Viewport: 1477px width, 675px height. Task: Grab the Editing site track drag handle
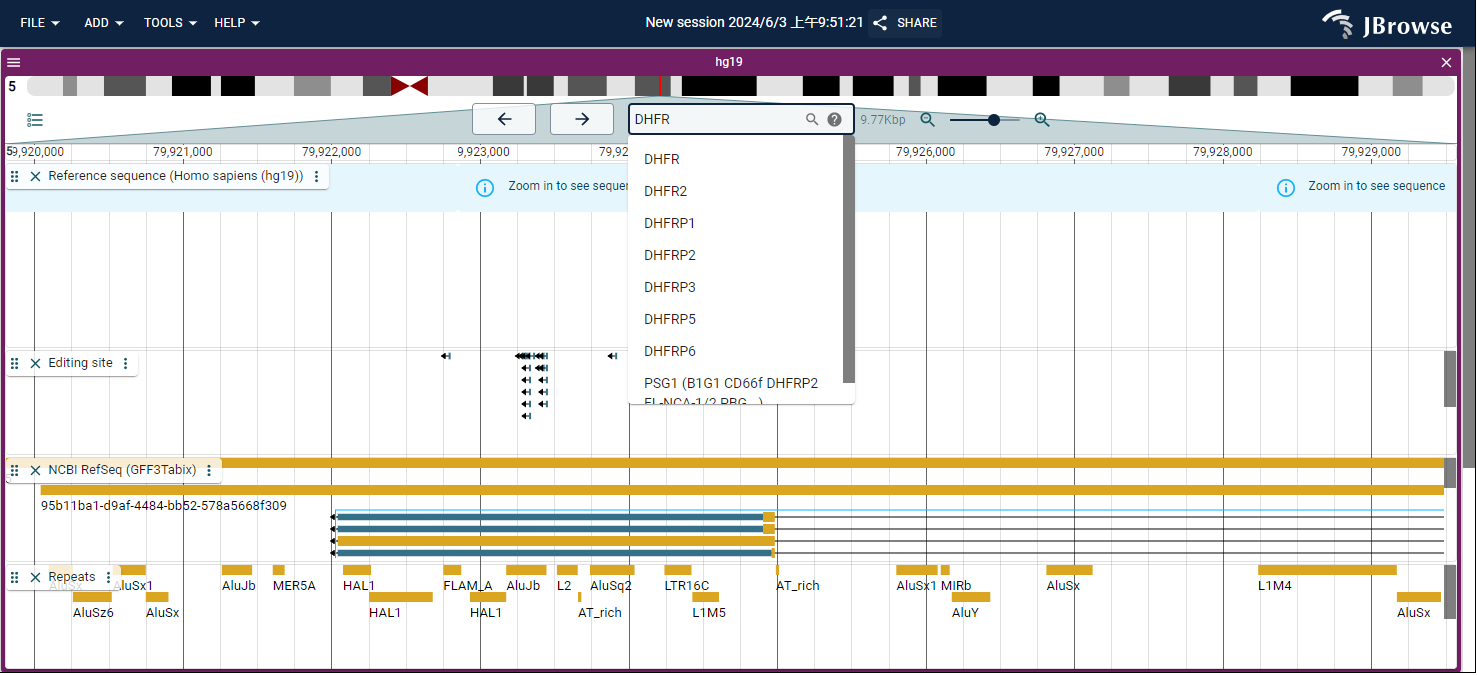click(x=15, y=364)
